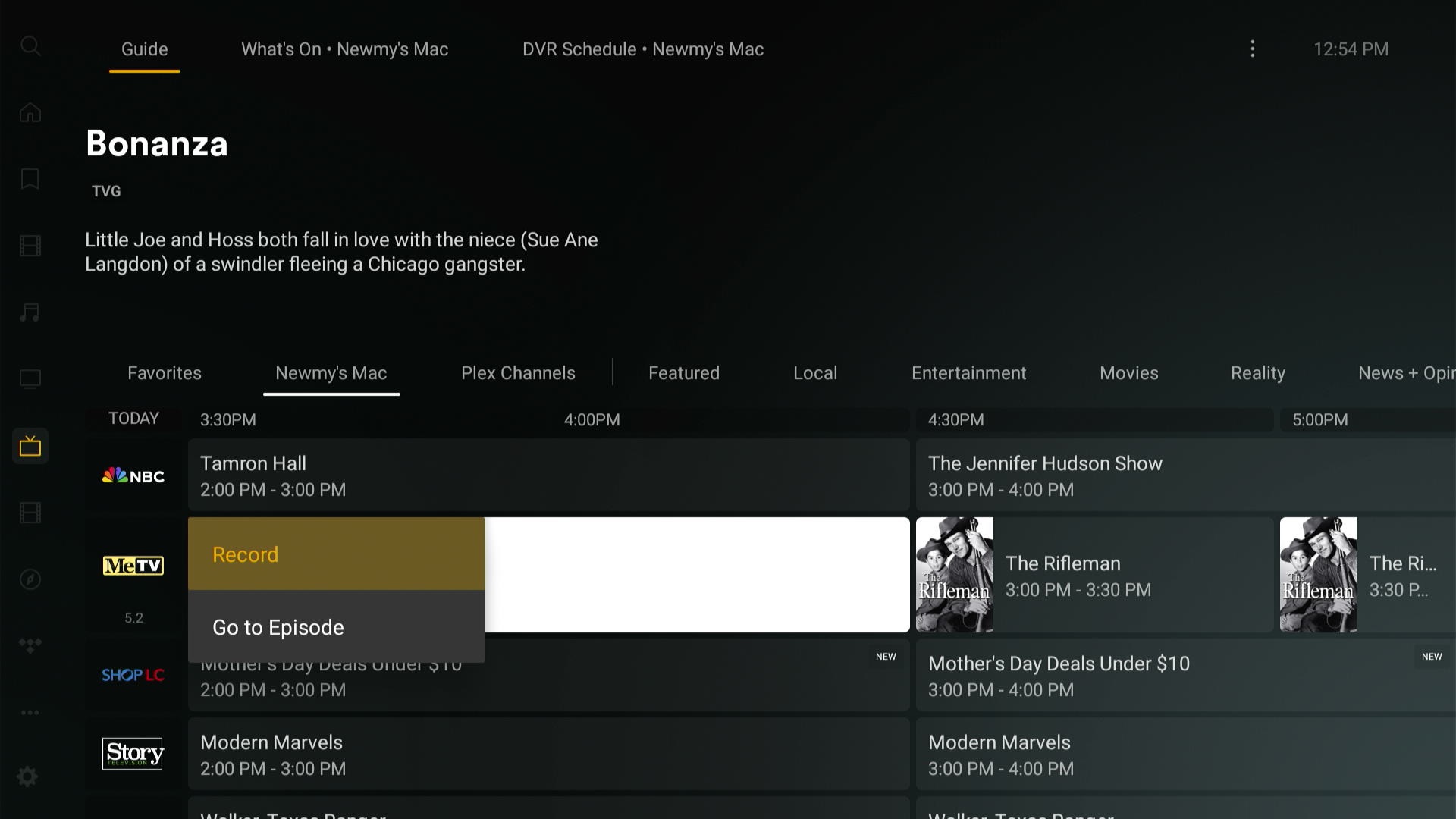Open the overflow three-dot menu at top
1456x819 pixels.
point(1252,49)
